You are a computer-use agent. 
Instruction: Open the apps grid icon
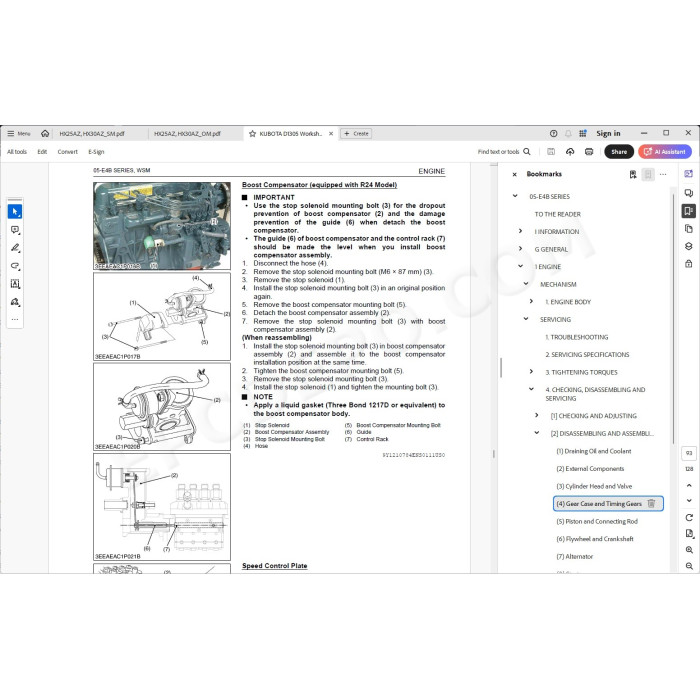click(583, 133)
